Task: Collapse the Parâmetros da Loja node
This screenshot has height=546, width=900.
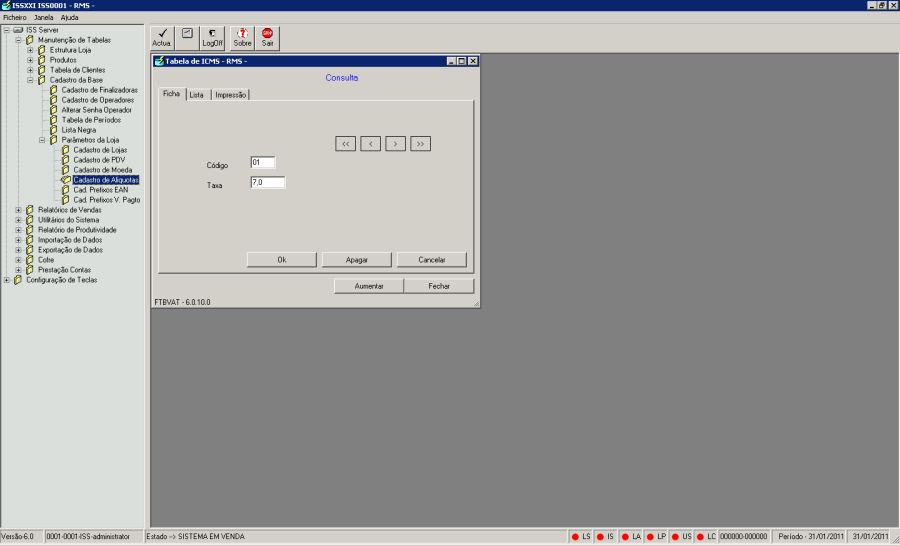Action: 42,140
